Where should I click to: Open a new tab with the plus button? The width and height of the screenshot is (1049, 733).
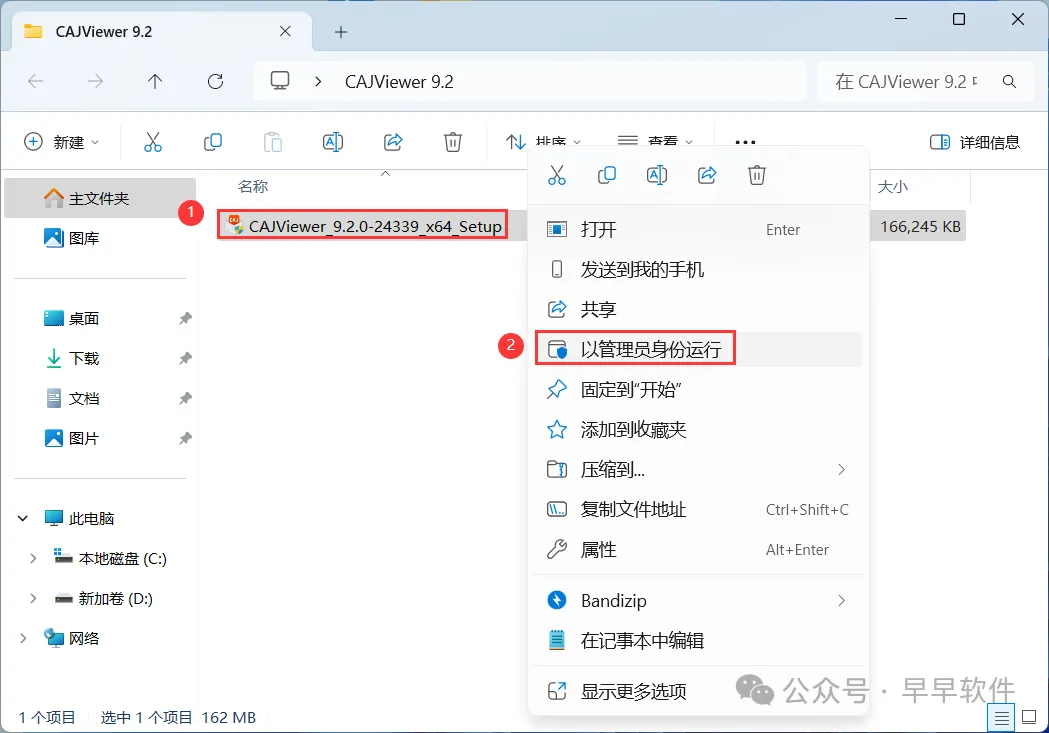click(341, 32)
